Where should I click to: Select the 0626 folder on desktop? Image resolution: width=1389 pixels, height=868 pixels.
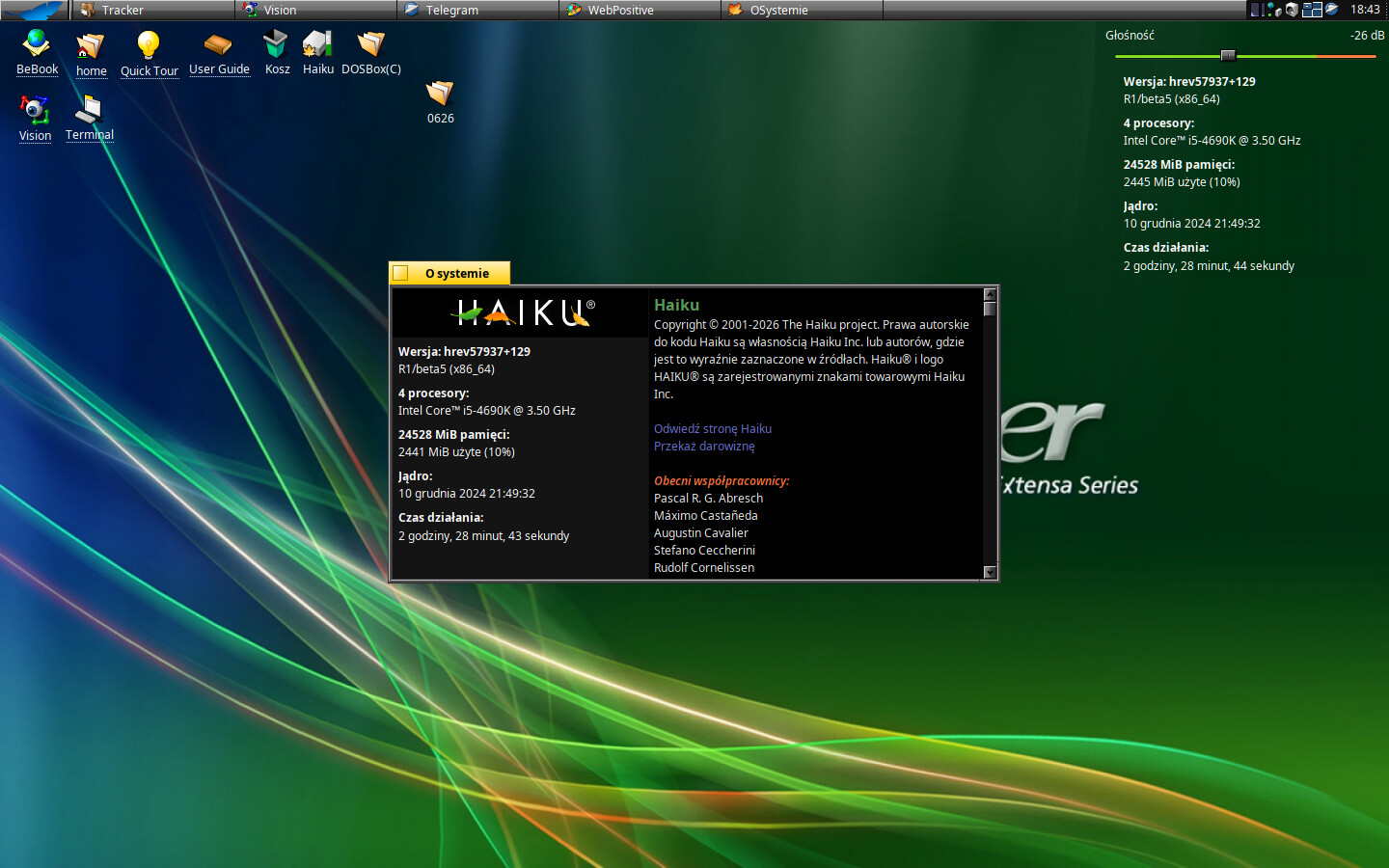click(440, 94)
